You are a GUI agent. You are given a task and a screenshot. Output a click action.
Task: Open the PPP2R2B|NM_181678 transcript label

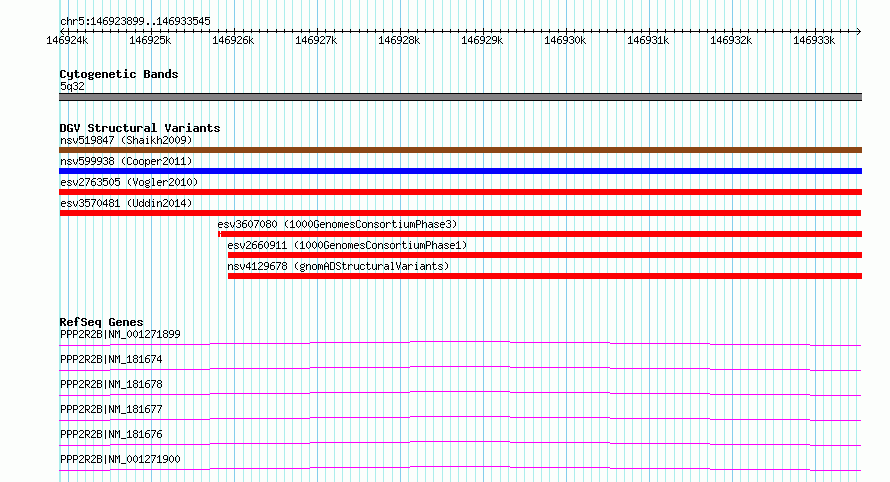(x=111, y=384)
